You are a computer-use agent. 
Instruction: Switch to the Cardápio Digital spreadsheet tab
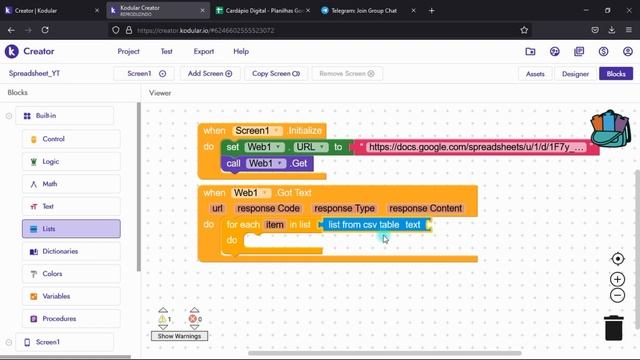[x=263, y=11]
